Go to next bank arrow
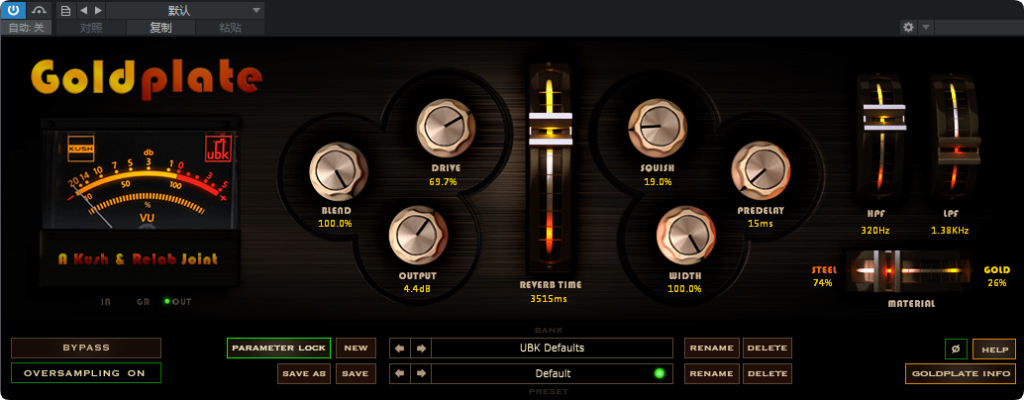Image resolution: width=1024 pixels, height=400 pixels. point(421,348)
